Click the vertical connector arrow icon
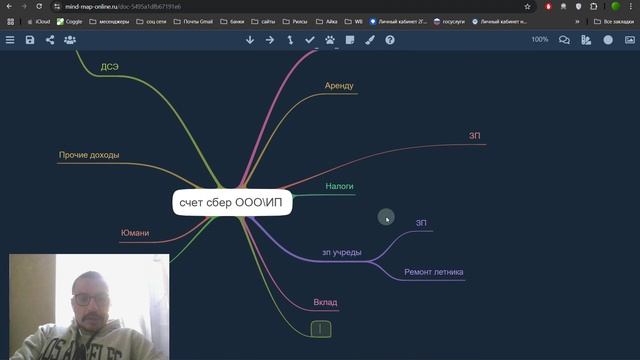 tap(290, 40)
